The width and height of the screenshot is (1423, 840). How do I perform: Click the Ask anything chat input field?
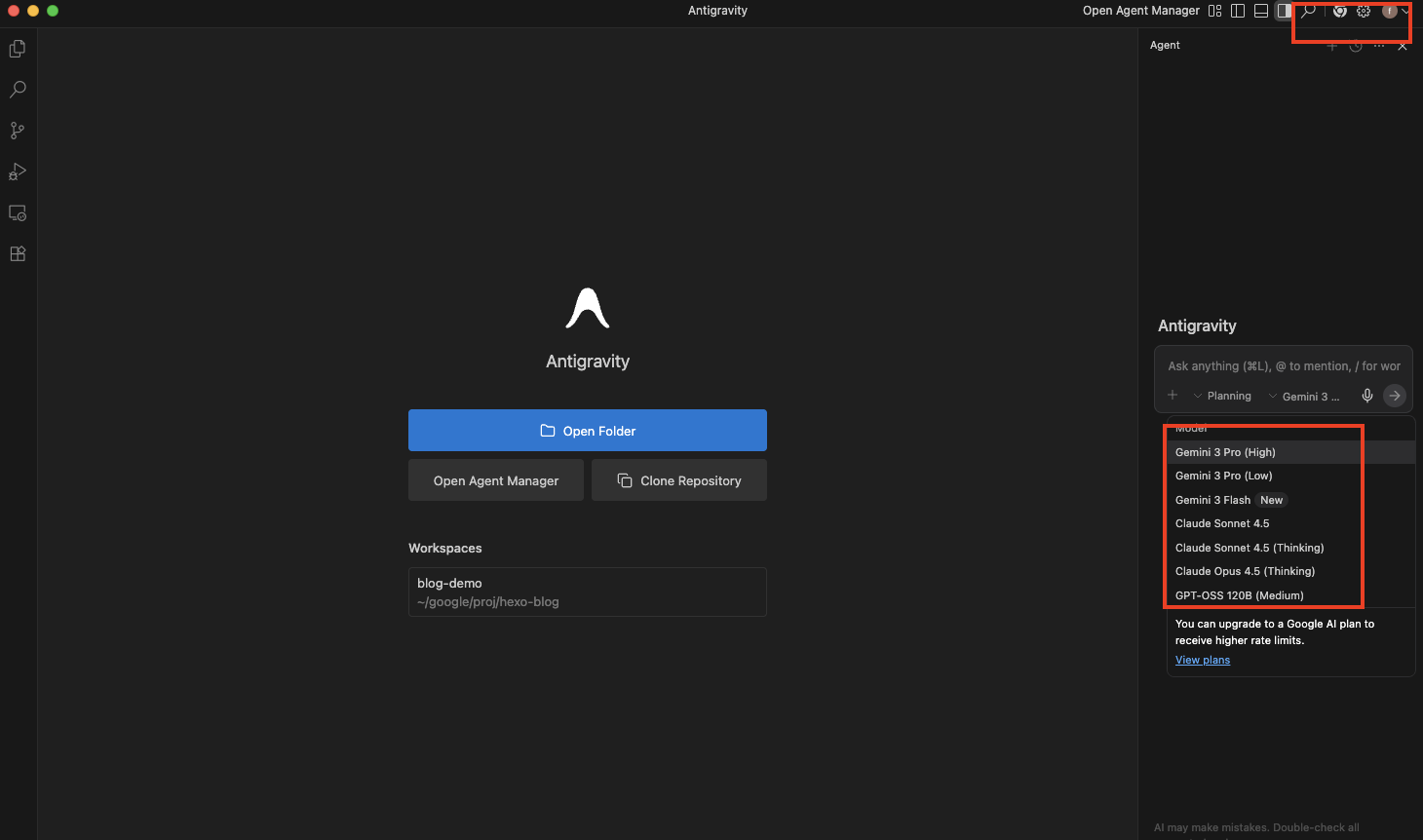click(1283, 366)
